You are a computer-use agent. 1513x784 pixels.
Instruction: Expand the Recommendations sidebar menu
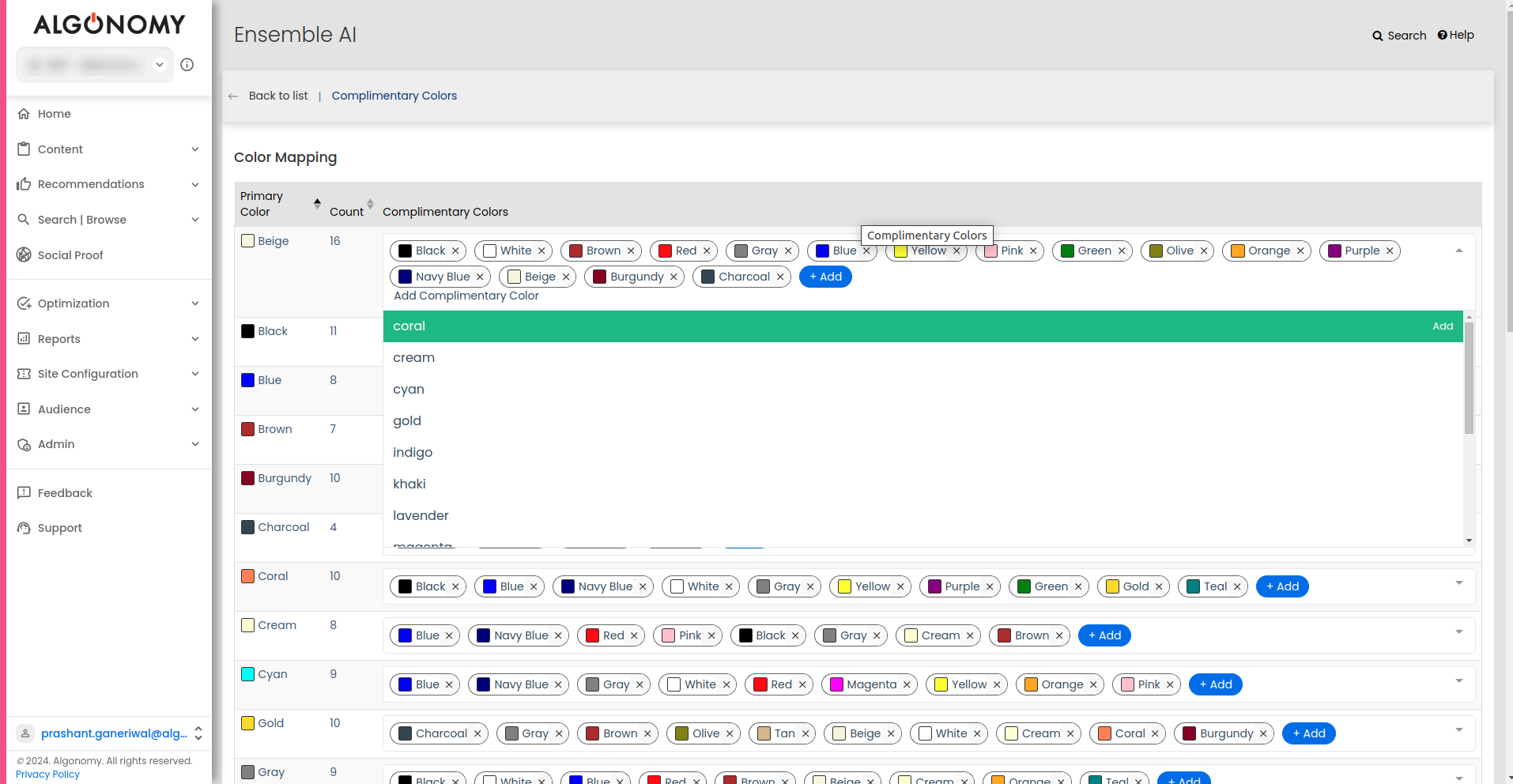tap(195, 184)
